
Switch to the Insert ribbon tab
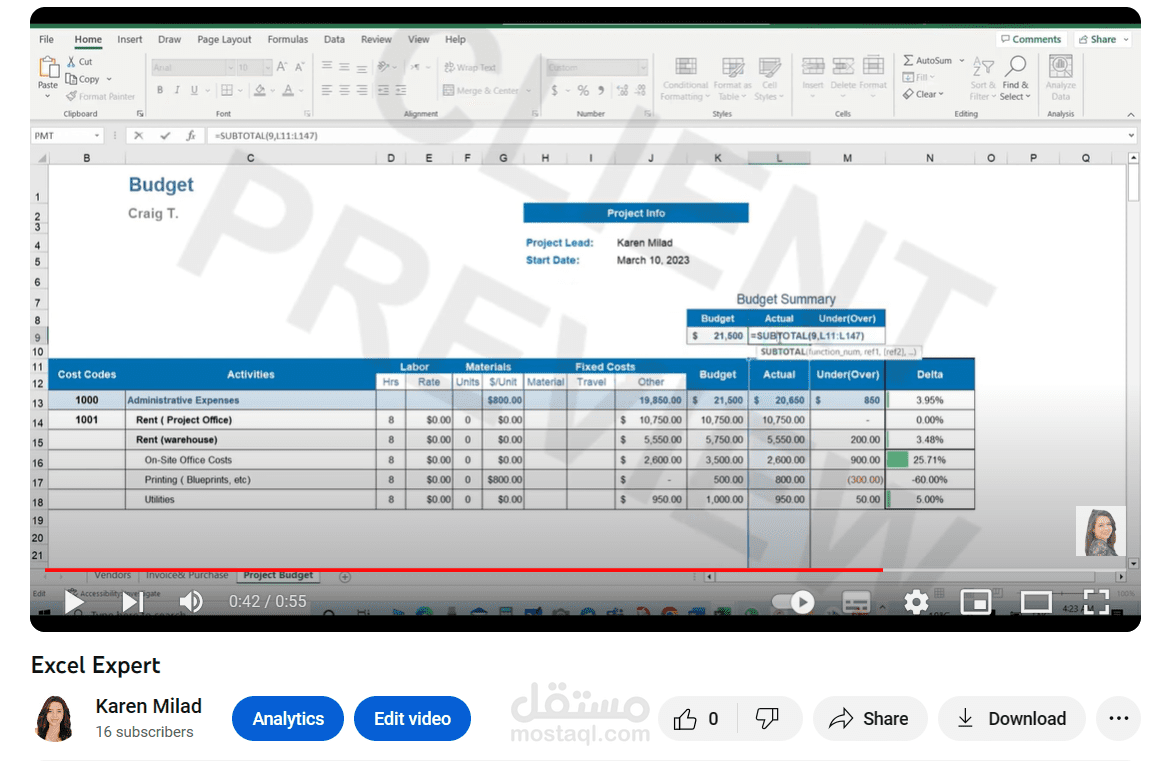click(129, 39)
